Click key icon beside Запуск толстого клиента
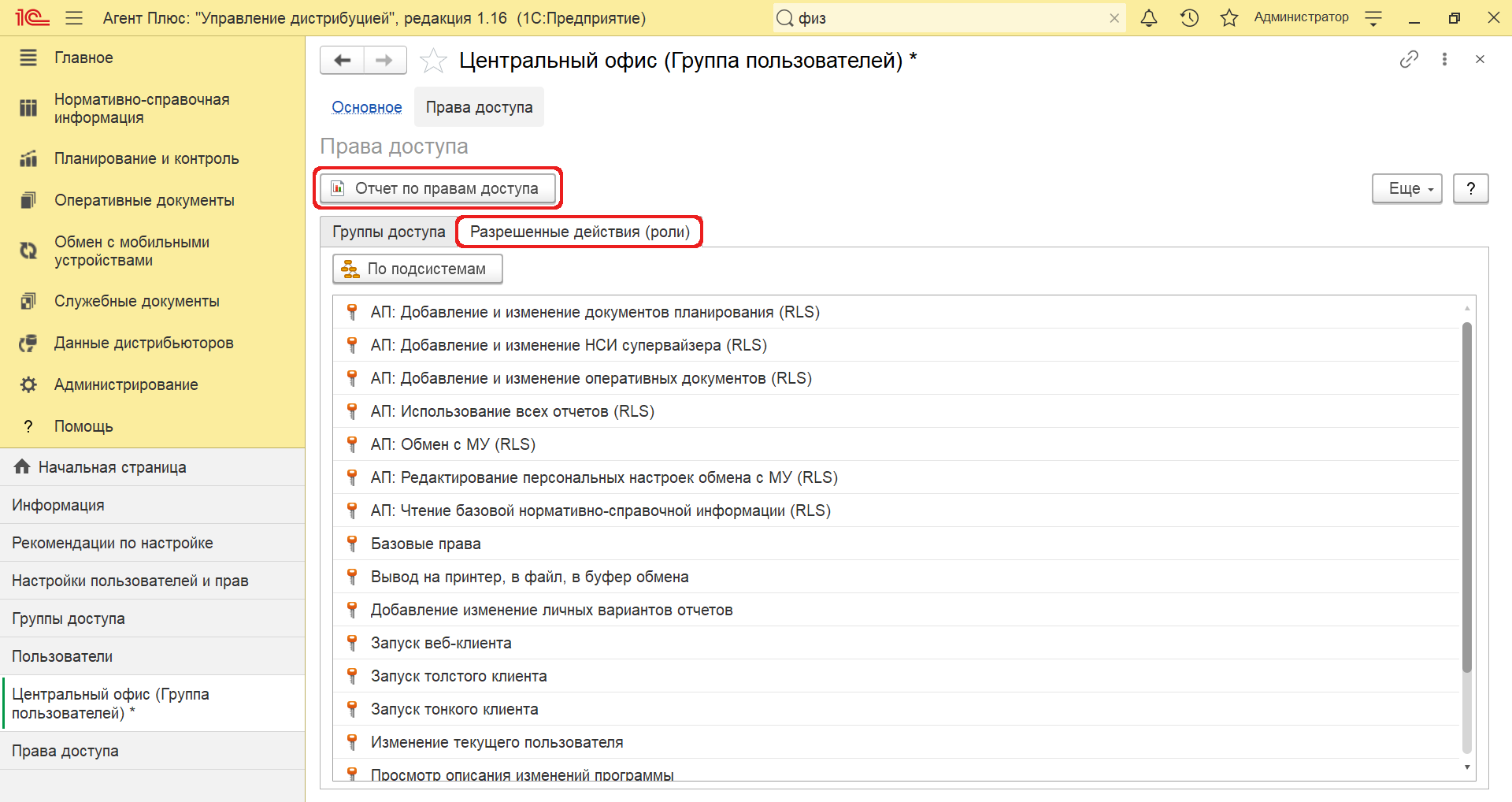This screenshot has width=1512, height=802. 352,676
